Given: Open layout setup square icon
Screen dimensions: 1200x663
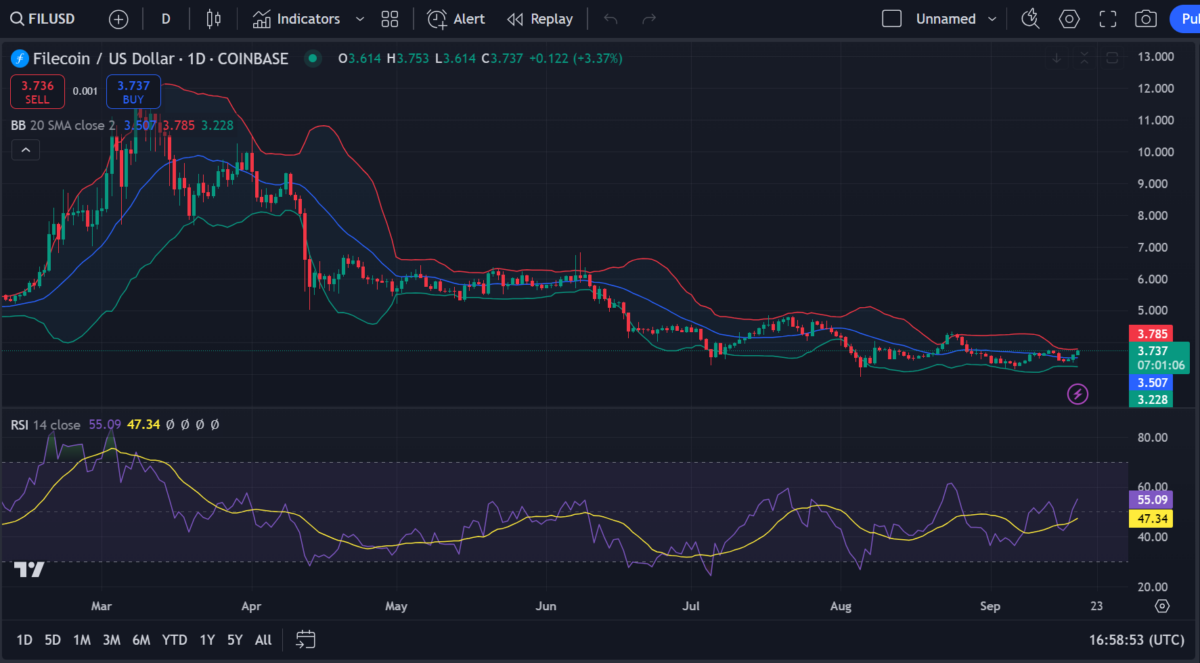Looking at the screenshot, I should pyautogui.click(x=892, y=19).
